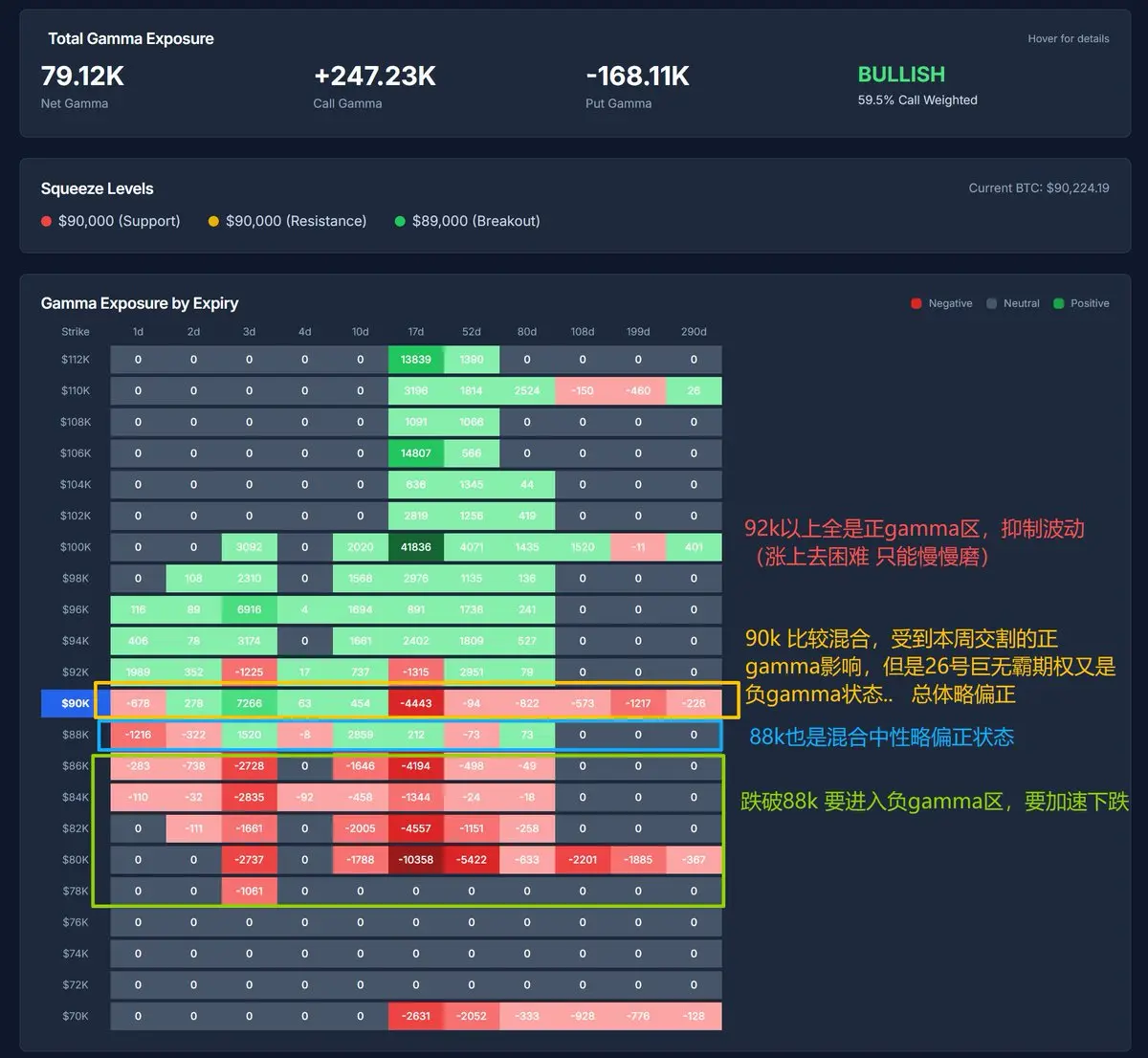Click the 7266 cell in $90K row
The width and height of the screenshot is (1148, 1058).
[x=249, y=703]
